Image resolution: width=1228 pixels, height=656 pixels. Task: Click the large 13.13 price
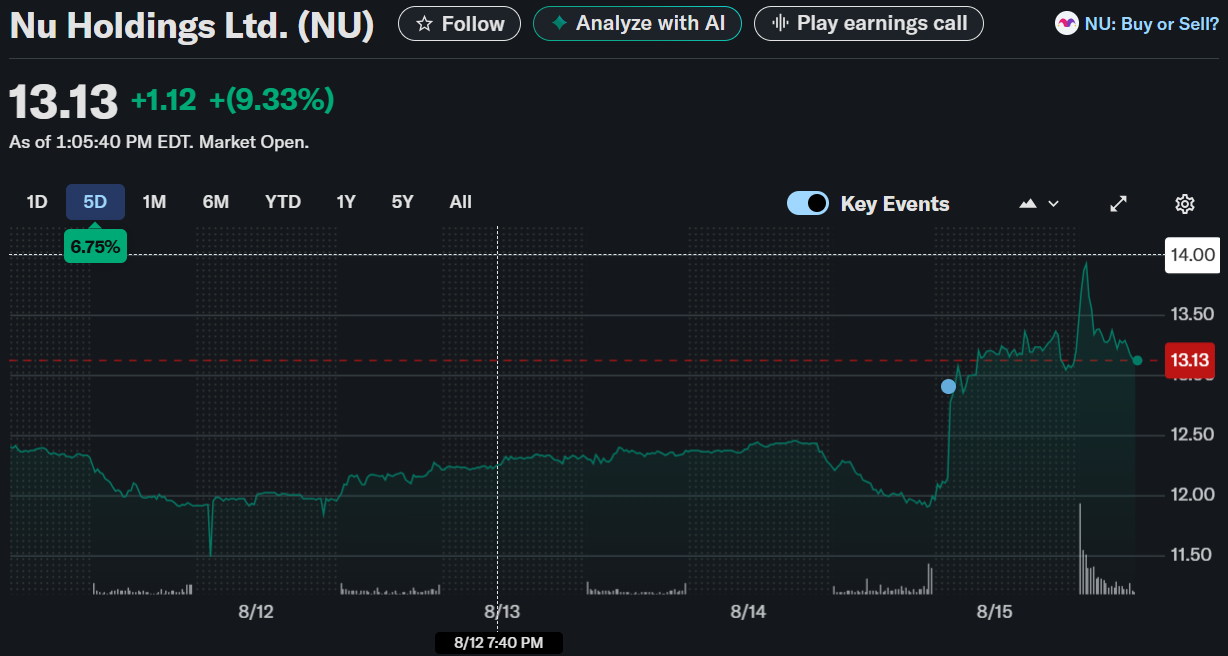(64, 102)
